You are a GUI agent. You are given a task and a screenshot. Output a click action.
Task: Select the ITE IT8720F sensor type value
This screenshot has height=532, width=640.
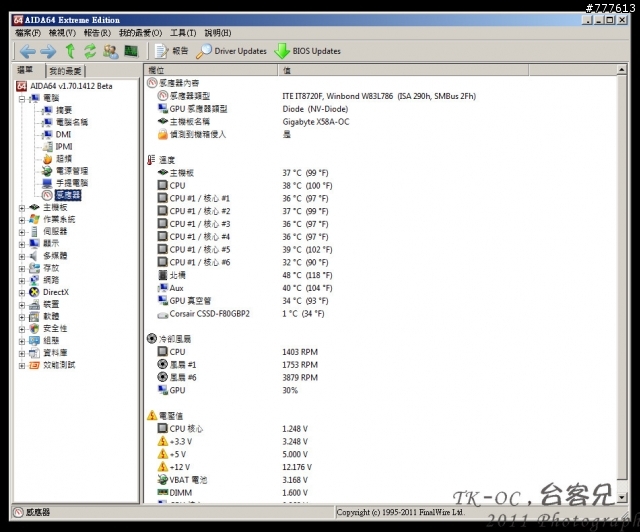click(379, 96)
